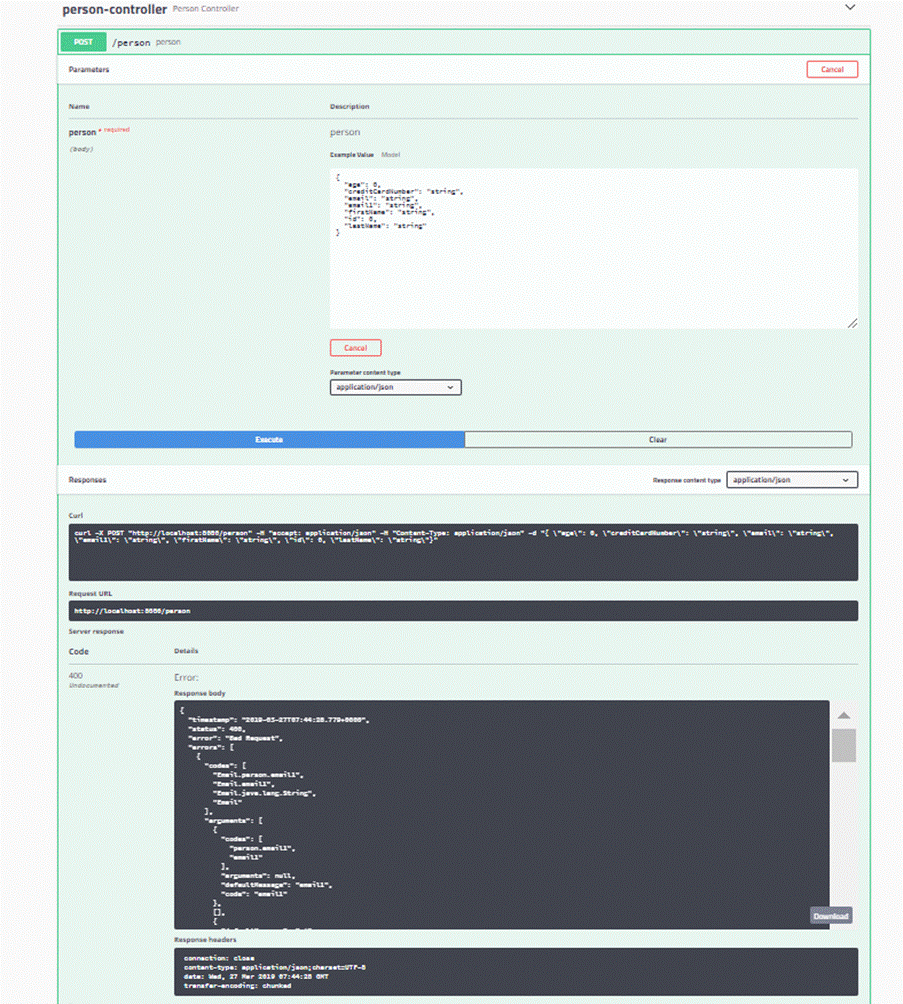
Task: Click the Request URL display field
Action: tap(462, 610)
